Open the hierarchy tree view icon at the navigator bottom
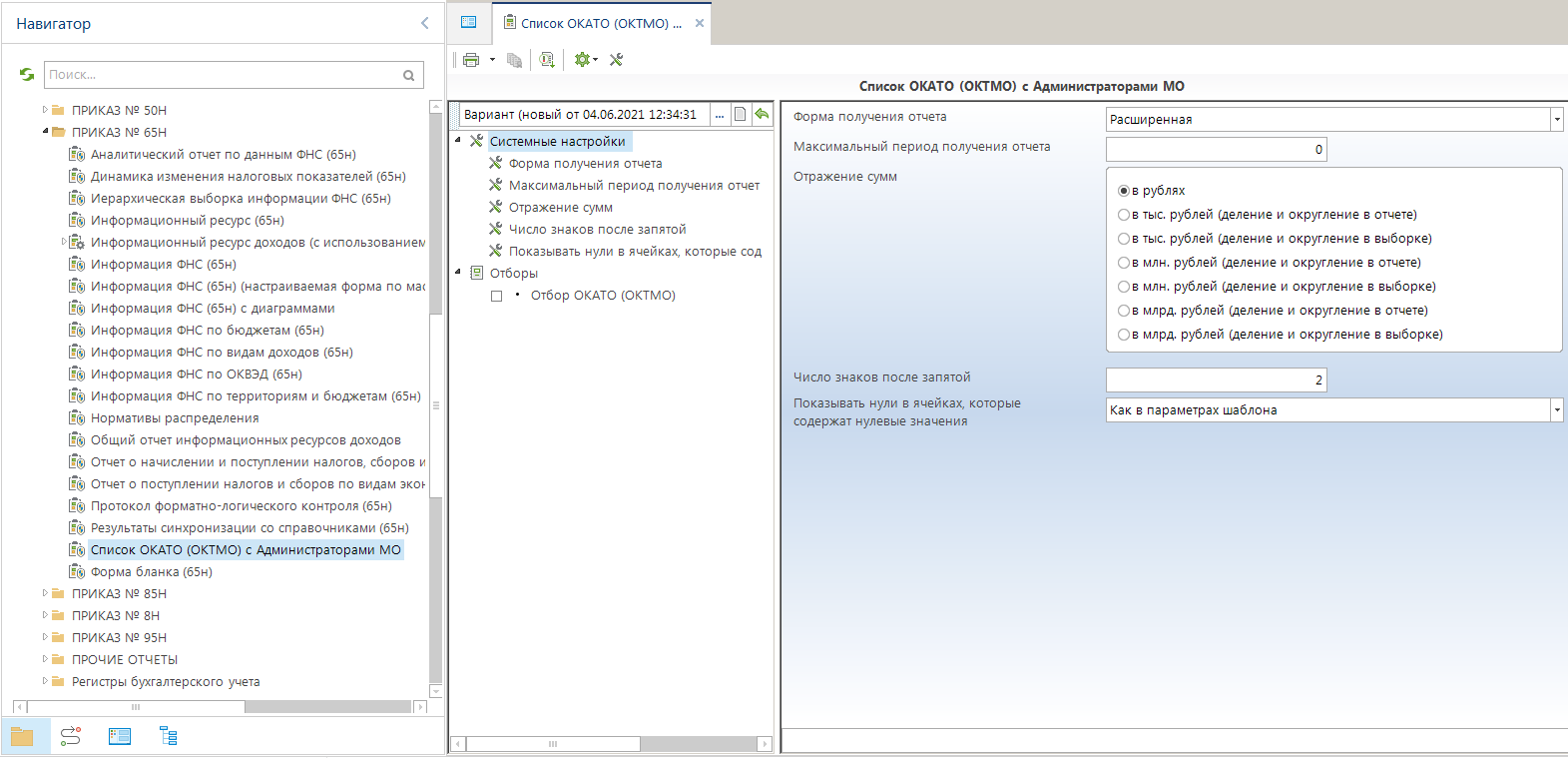 point(169,737)
